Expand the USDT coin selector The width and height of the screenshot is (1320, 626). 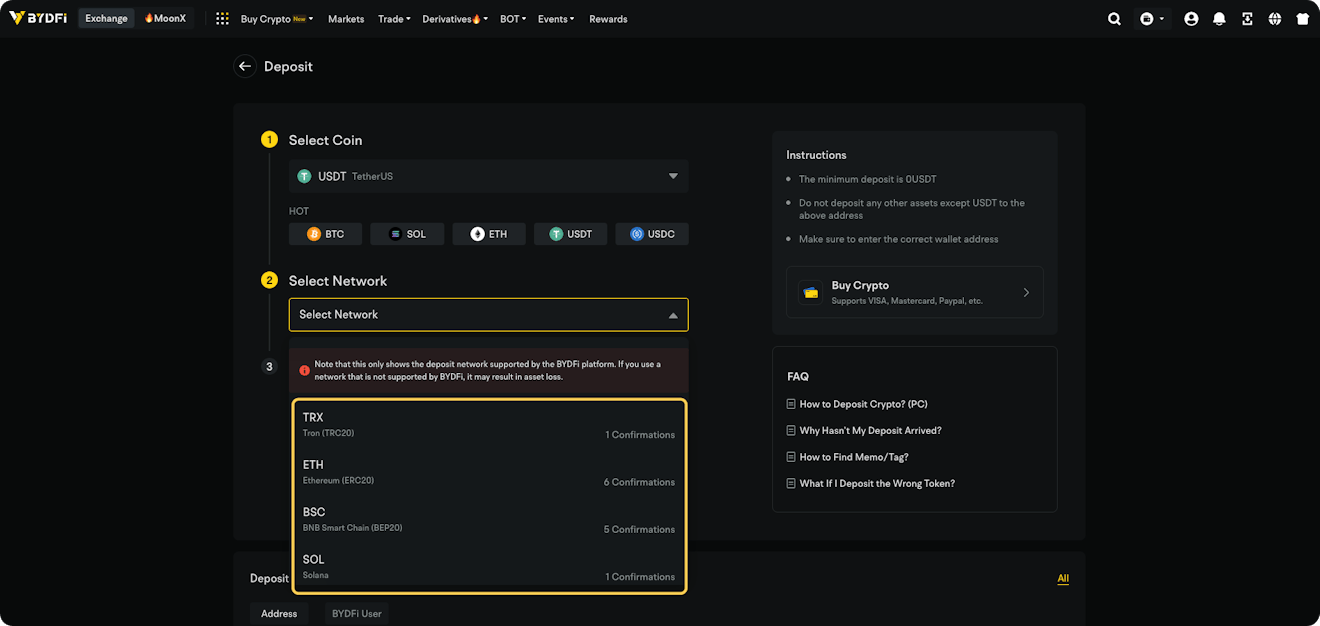click(488, 176)
